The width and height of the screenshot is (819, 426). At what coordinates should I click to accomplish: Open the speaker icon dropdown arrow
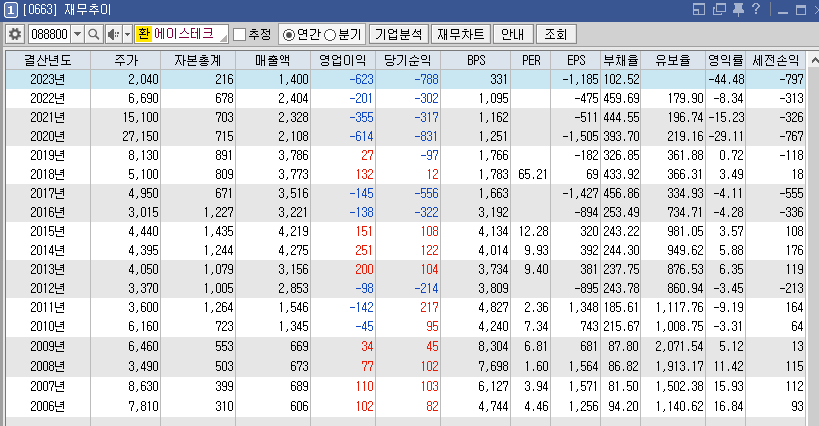coord(127,34)
